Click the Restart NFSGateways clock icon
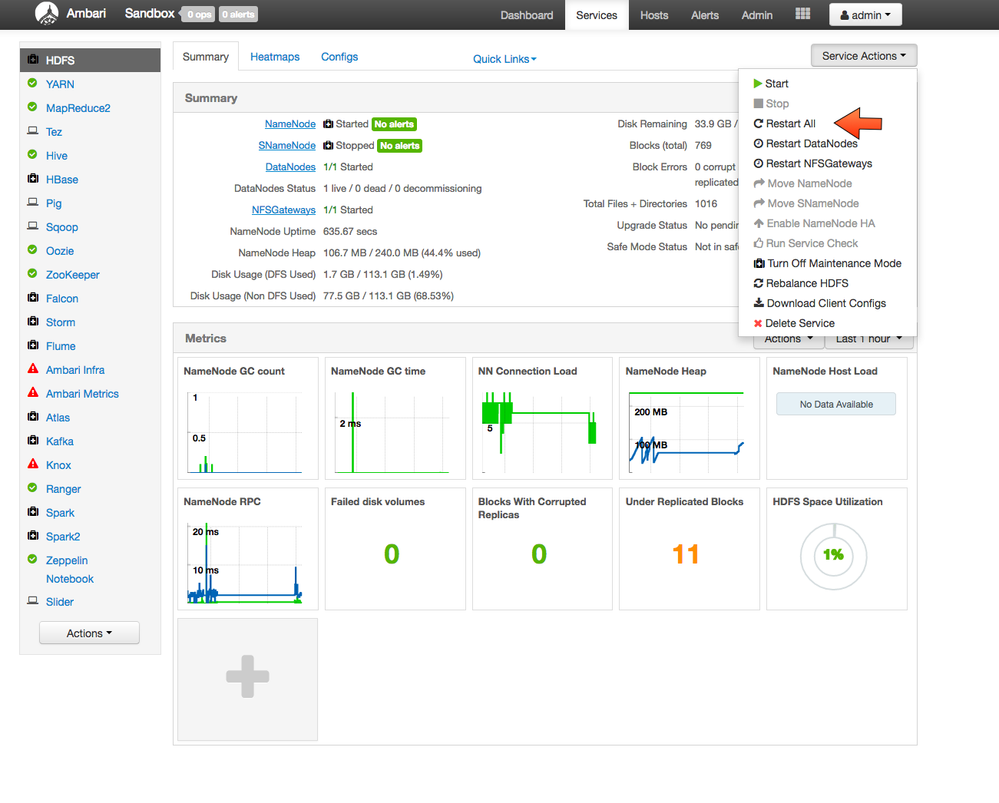This screenshot has width=999, height=803. tap(758, 163)
